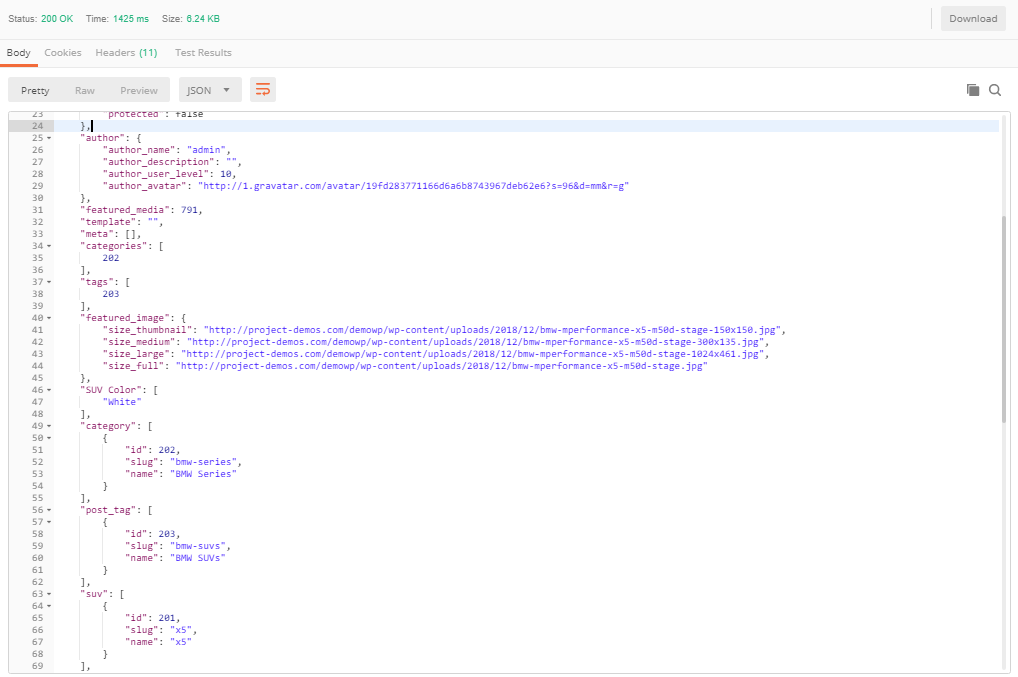The image size is (1018, 677).
Task: Click the wrap lines icon
Action: [262, 90]
